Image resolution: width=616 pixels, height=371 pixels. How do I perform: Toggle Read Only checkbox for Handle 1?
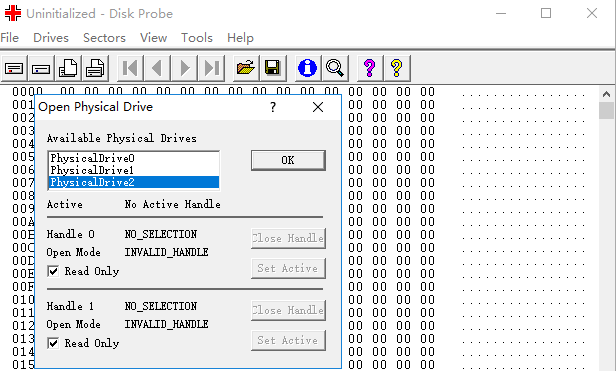point(53,343)
